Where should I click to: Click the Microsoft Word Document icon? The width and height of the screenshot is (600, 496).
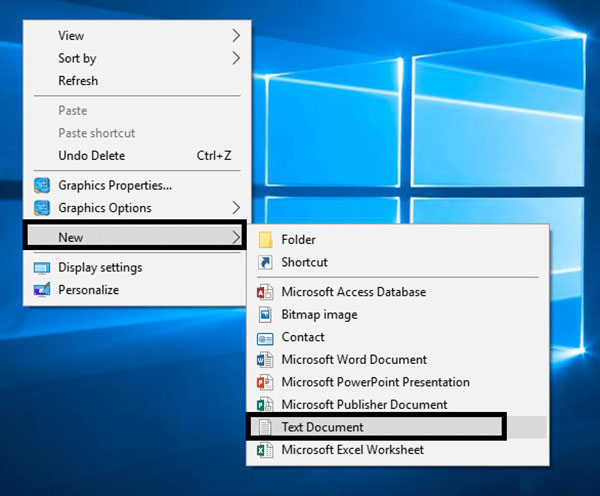click(265, 360)
